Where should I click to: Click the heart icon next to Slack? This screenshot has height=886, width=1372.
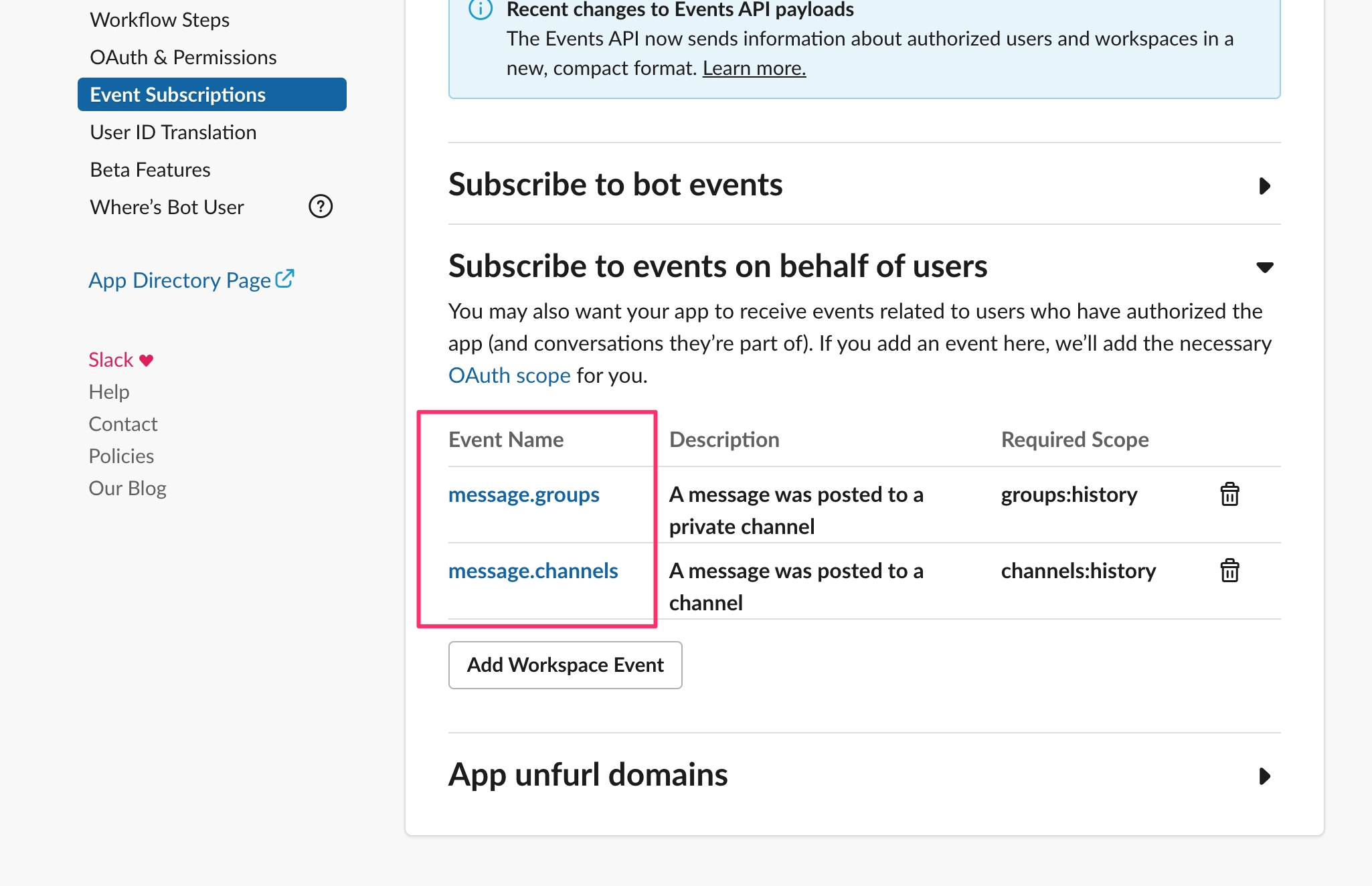pyautogui.click(x=147, y=361)
